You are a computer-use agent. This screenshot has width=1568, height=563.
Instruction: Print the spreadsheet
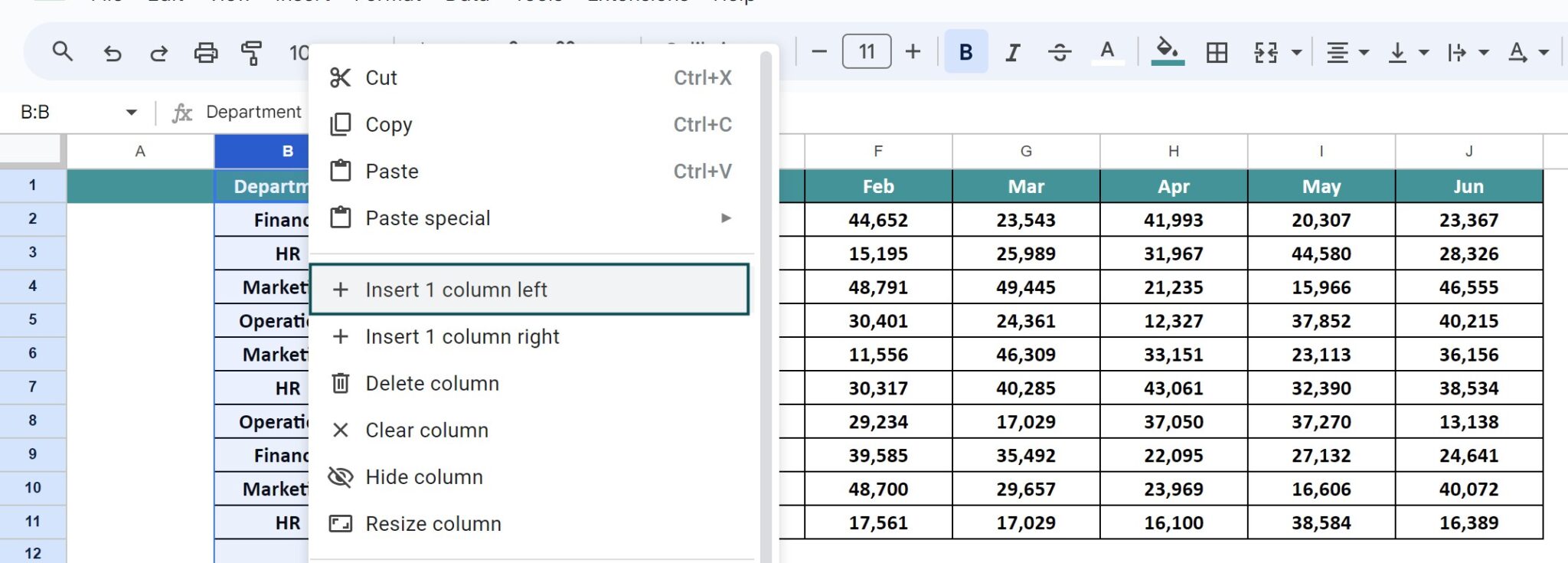pyautogui.click(x=205, y=53)
